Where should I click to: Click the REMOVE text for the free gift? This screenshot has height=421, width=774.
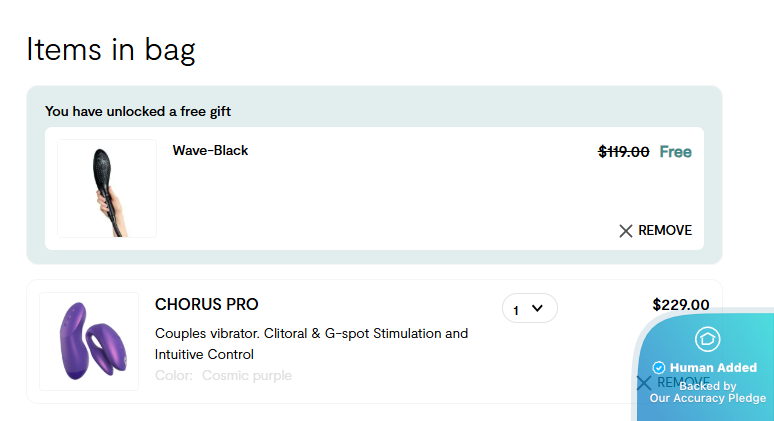pyautogui.click(x=665, y=231)
